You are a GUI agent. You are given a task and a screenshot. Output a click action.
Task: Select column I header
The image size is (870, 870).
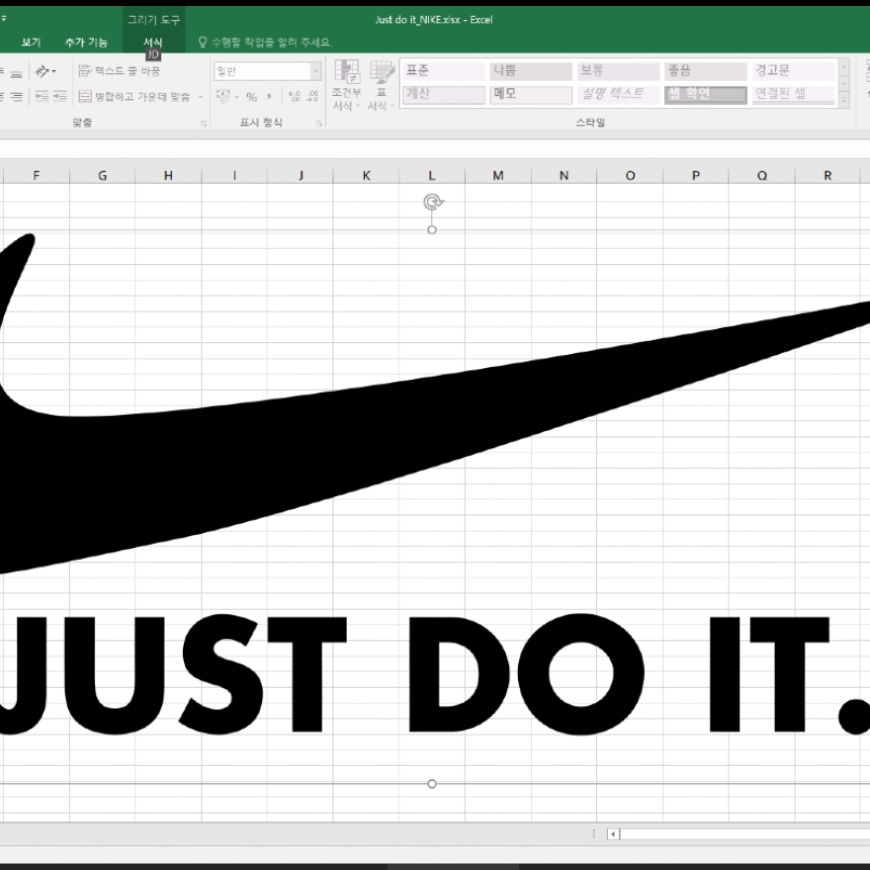click(x=234, y=175)
